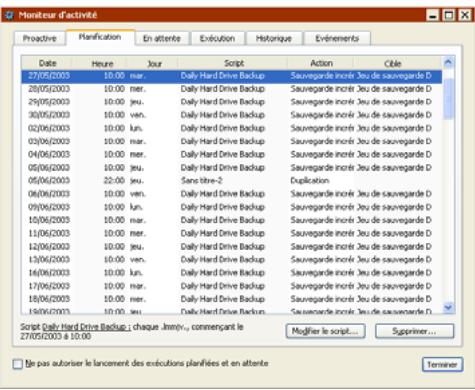Maximize the Moniteur d'activité window
Image resolution: width=475 pixels, height=390 pixels.
click(x=449, y=15)
